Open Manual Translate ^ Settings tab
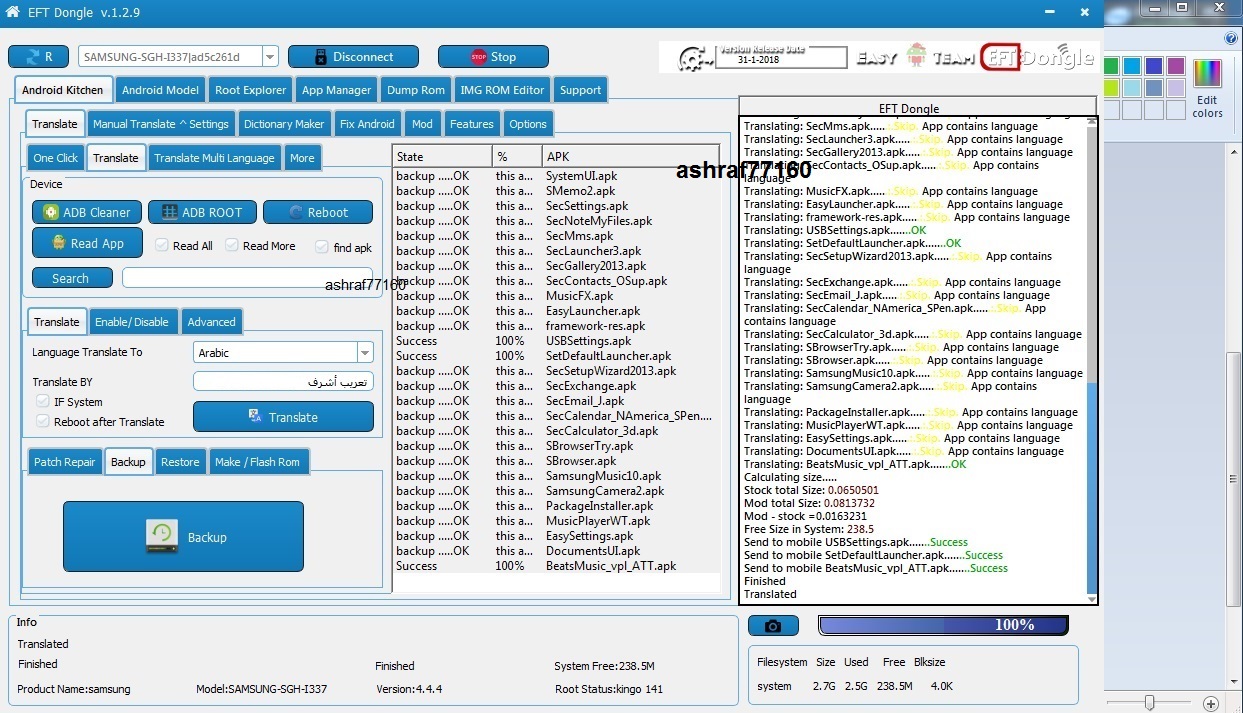 (161, 124)
